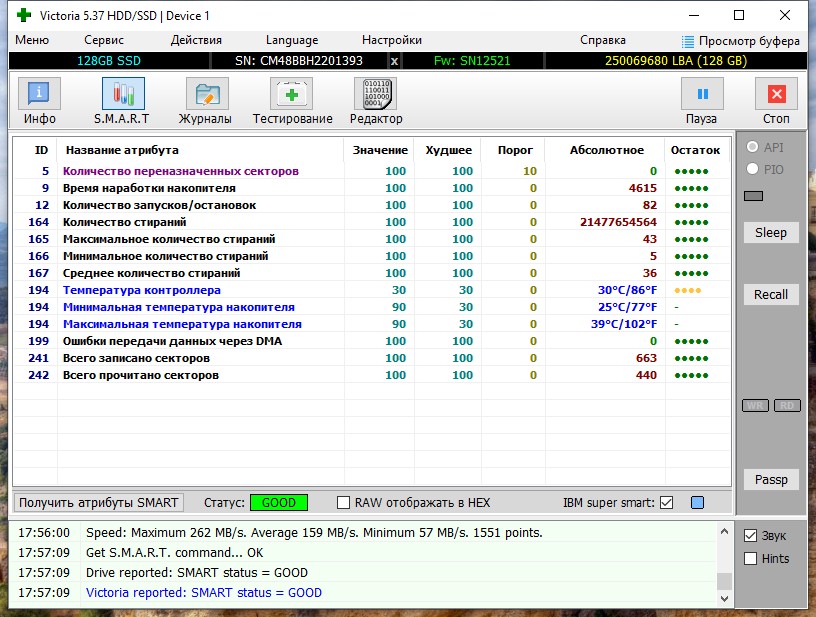Click the Порог column header
Viewport: 816px width, 617px height.
[x=515, y=150]
